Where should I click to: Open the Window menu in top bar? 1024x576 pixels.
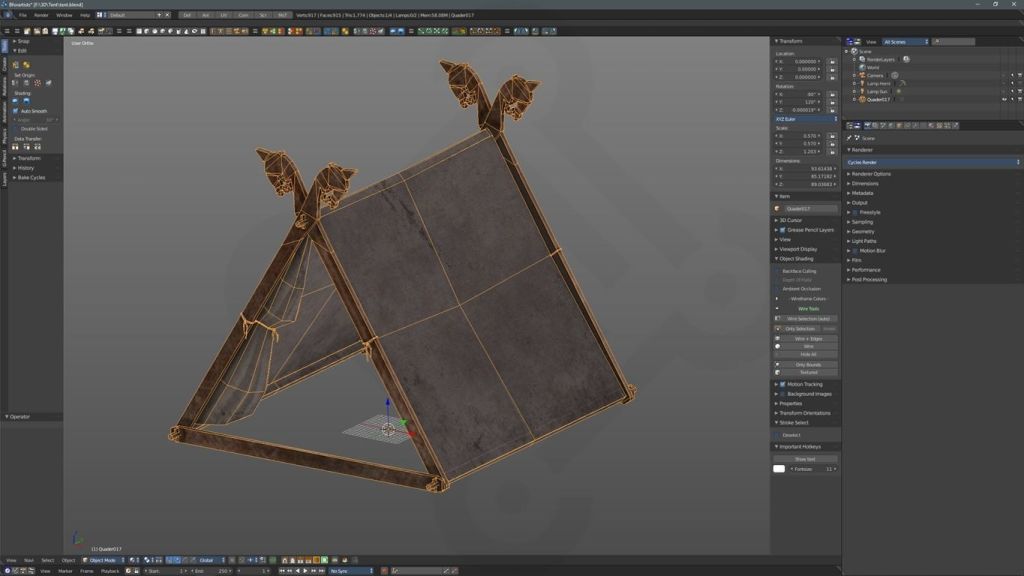(x=63, y=15)
